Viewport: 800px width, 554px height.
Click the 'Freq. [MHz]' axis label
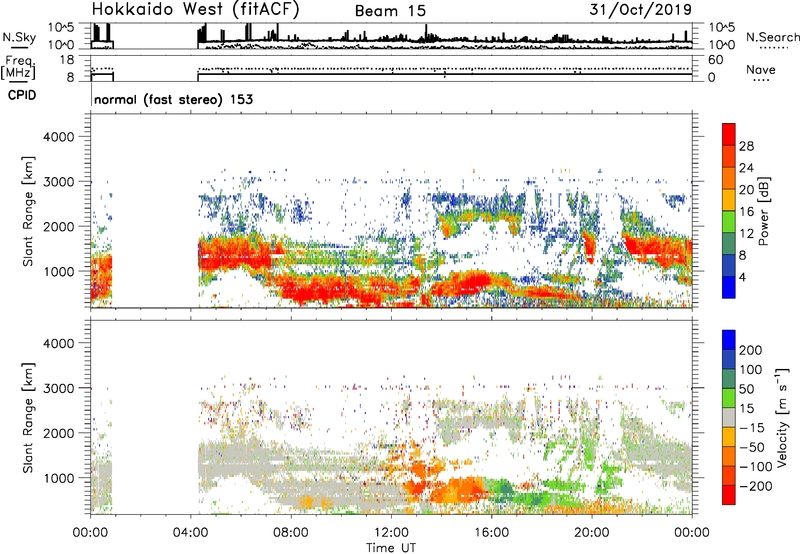pos(19,68)
